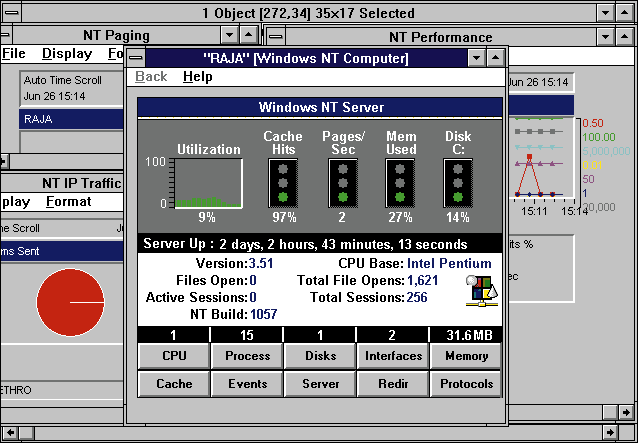This screenshot has height=443, width=638.
Task: Select the RAJA row in NT Paging
Action: point(71,119)
